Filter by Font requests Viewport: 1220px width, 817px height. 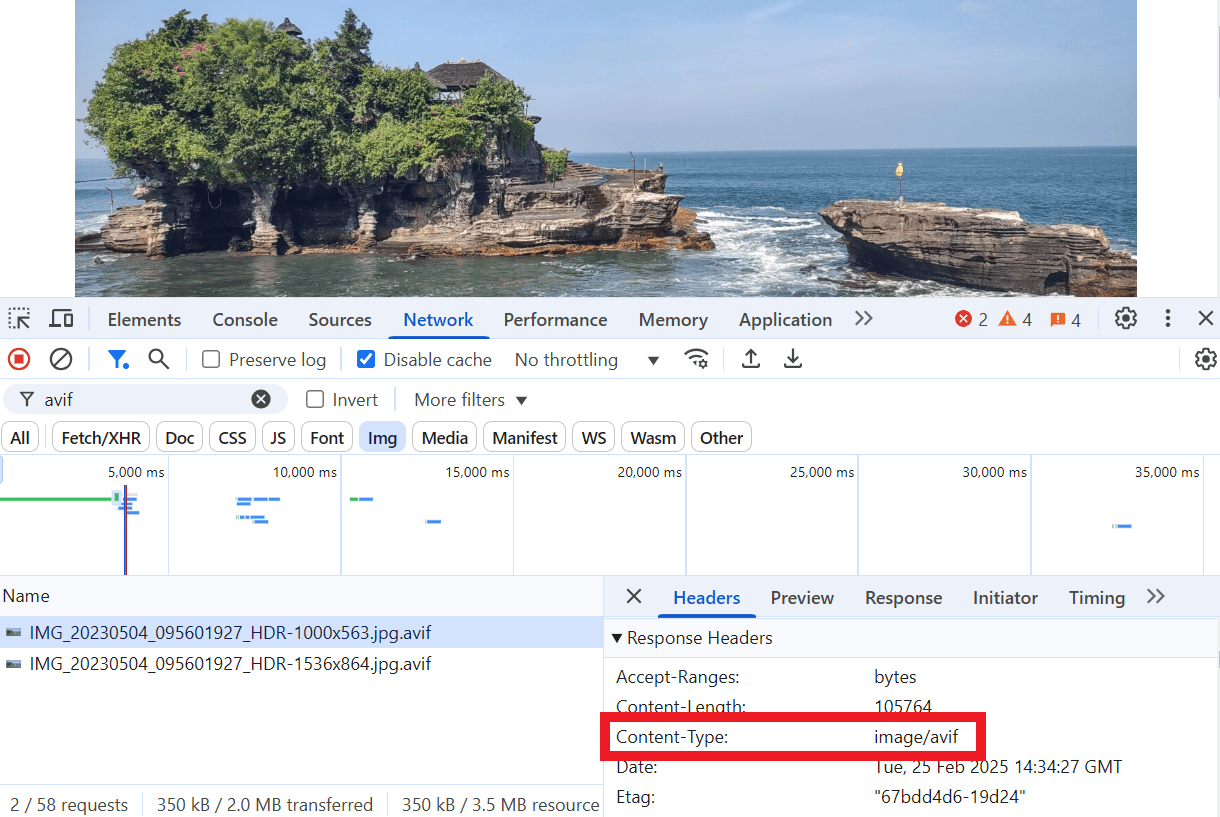[327, 438]
